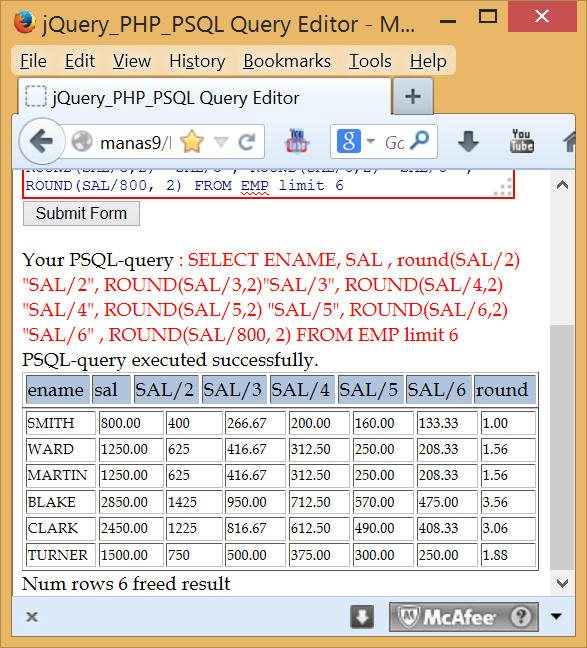The image size is (587, 648).
Task: Click the search magnifier icon
Action: 420,141
